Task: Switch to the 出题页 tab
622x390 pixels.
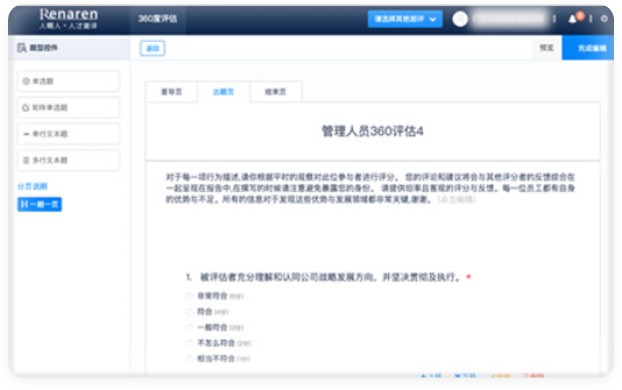Action: tap(223, 92)
